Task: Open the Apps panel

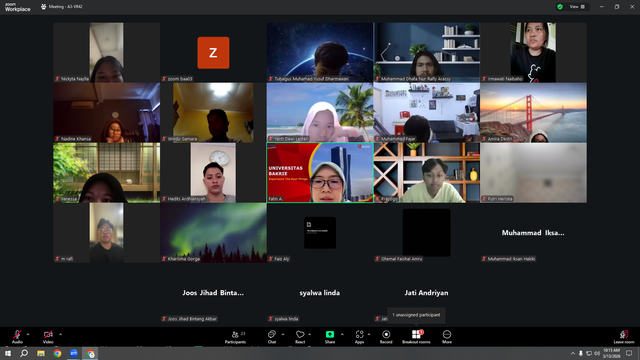Action: (359, 337)
